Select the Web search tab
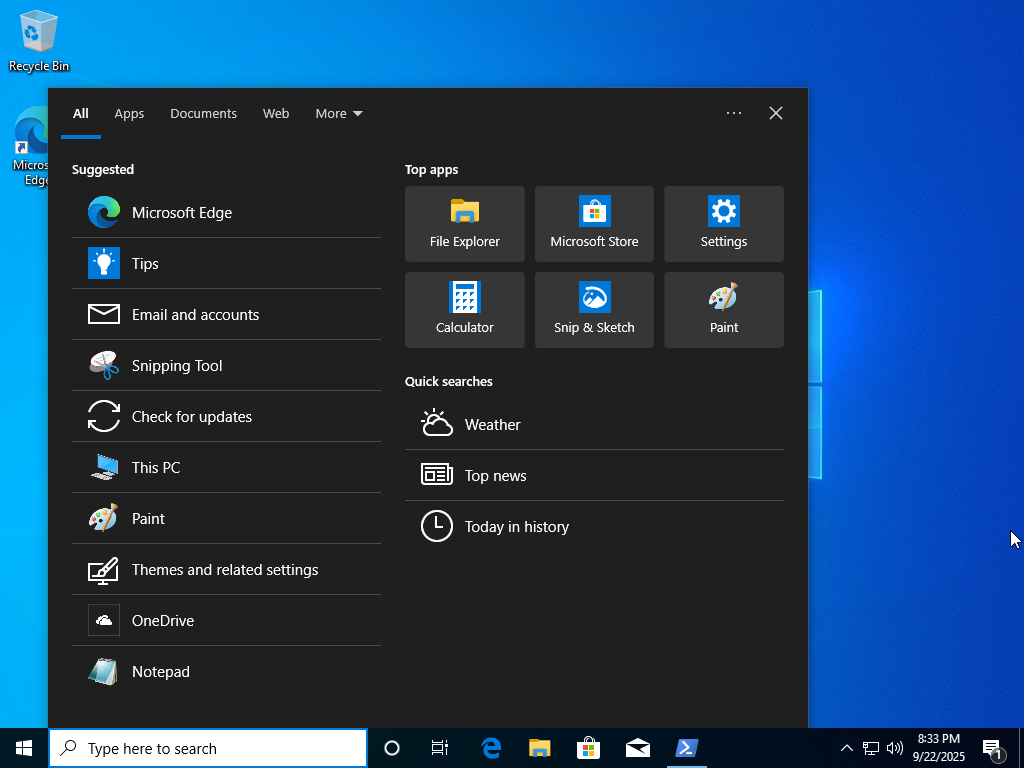Viewport: 1024px width, 768px height. pos(276,114)
